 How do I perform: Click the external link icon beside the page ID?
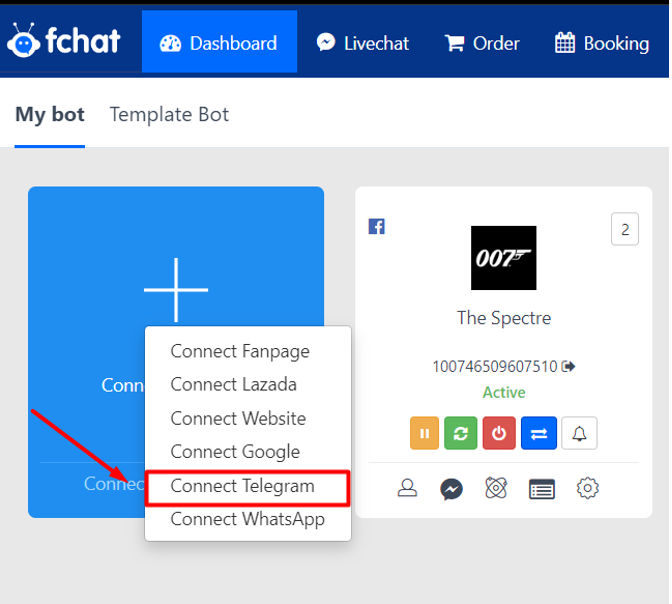pyautogui.click(x=569, y=367)
